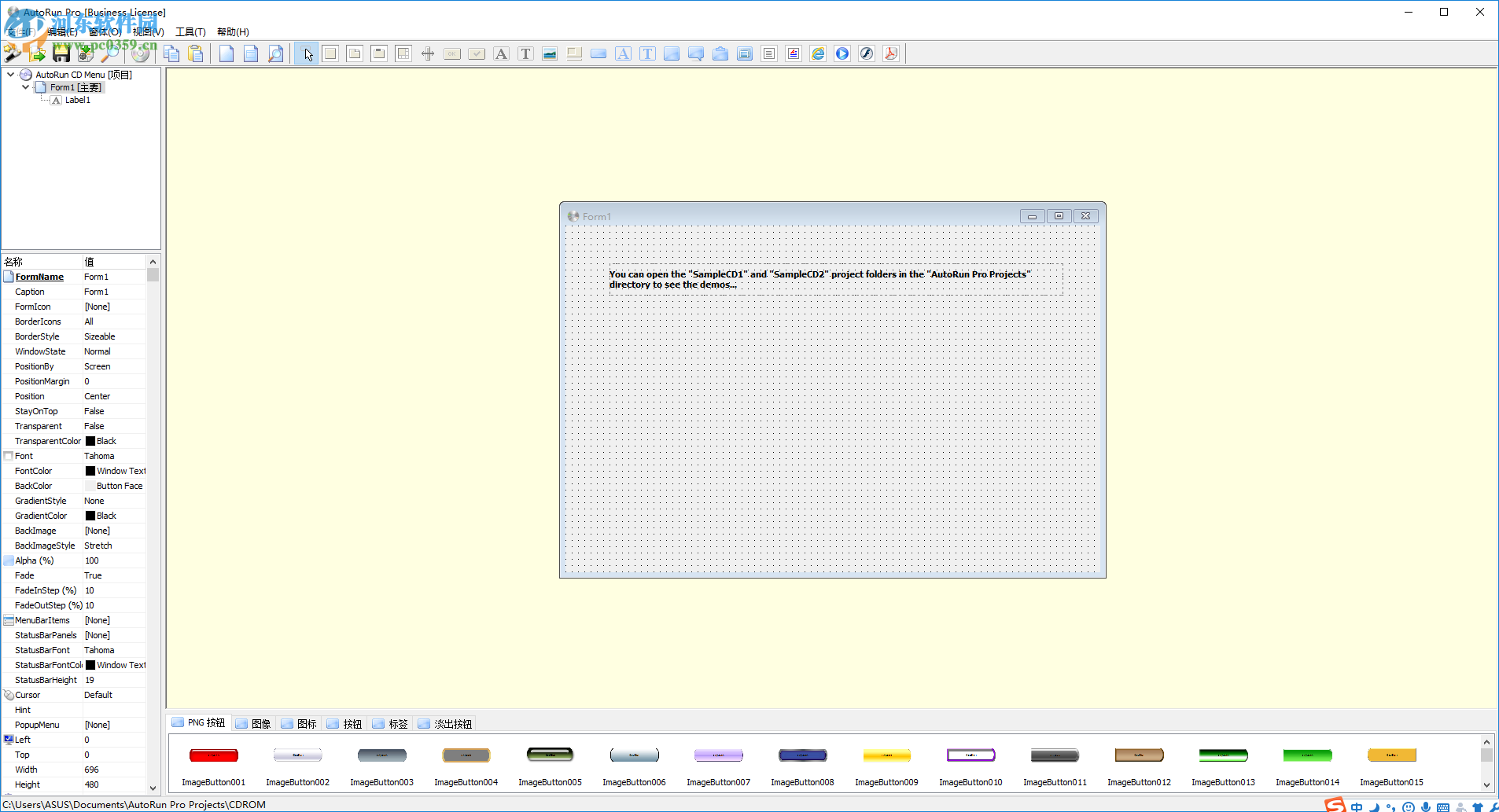Click the CD disc toolbar icon
This screenshot has height=812, width=1499.
pyautogui.click(x=141, y=53)
